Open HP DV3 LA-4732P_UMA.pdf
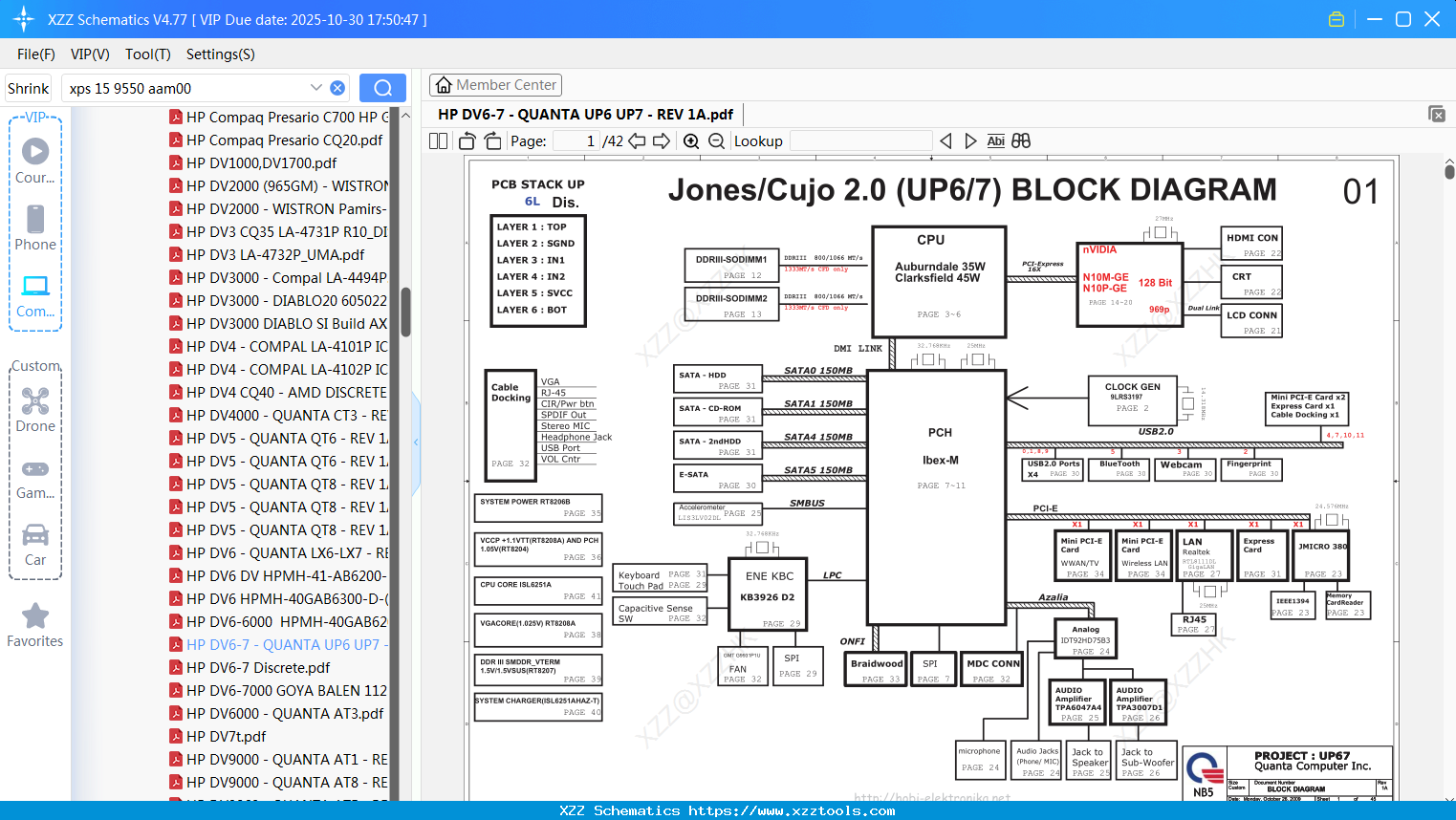 pyautogui.click(x=267, y=254)
